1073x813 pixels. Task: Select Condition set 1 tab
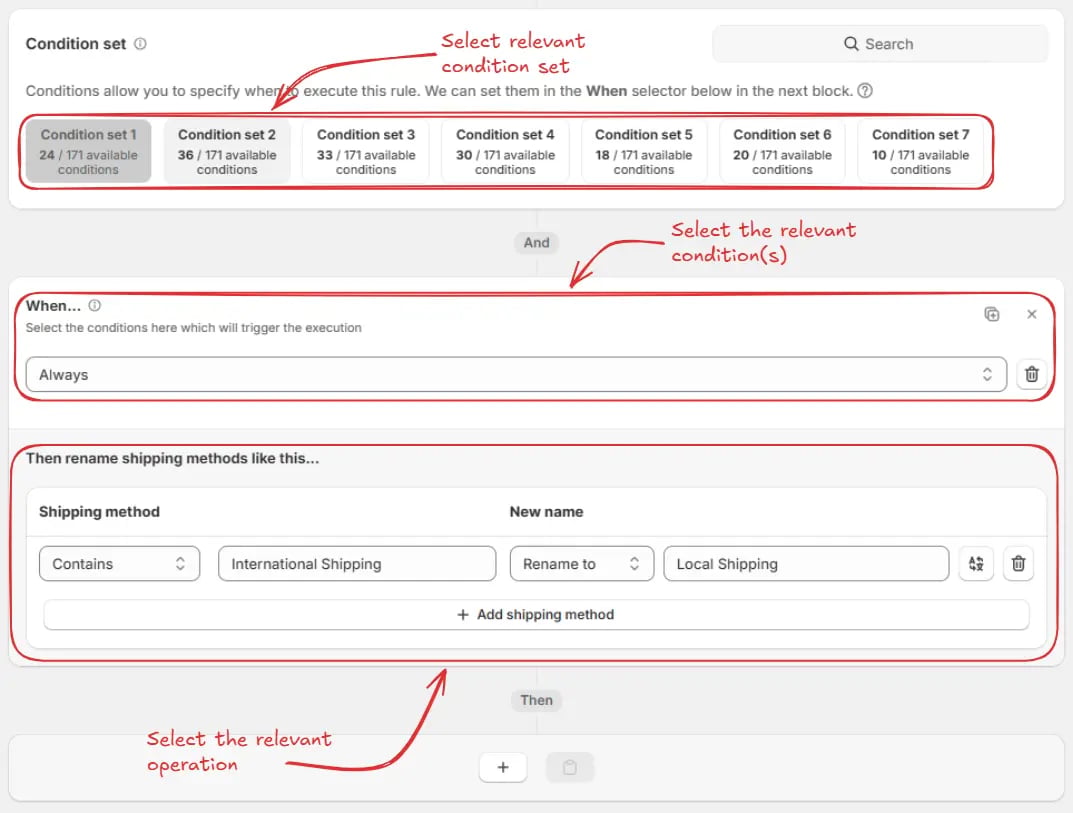tap(88, 151)
